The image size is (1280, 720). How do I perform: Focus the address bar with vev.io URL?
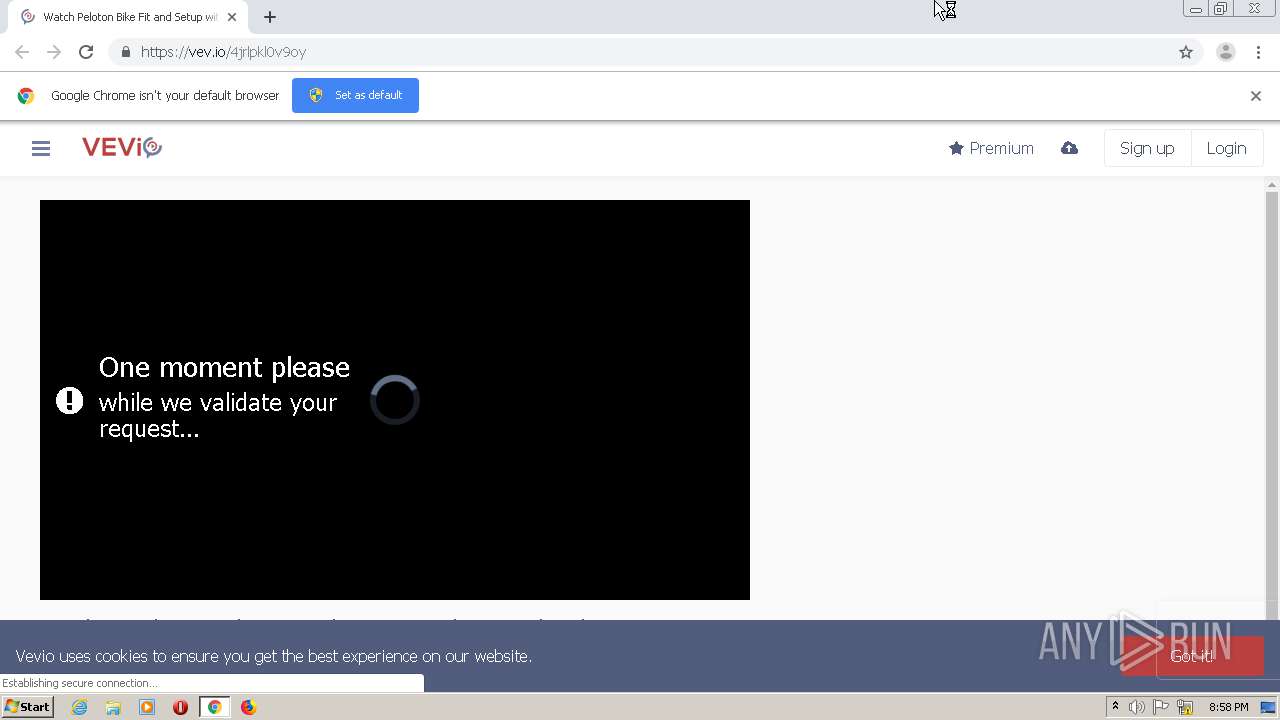click(640, 52)
